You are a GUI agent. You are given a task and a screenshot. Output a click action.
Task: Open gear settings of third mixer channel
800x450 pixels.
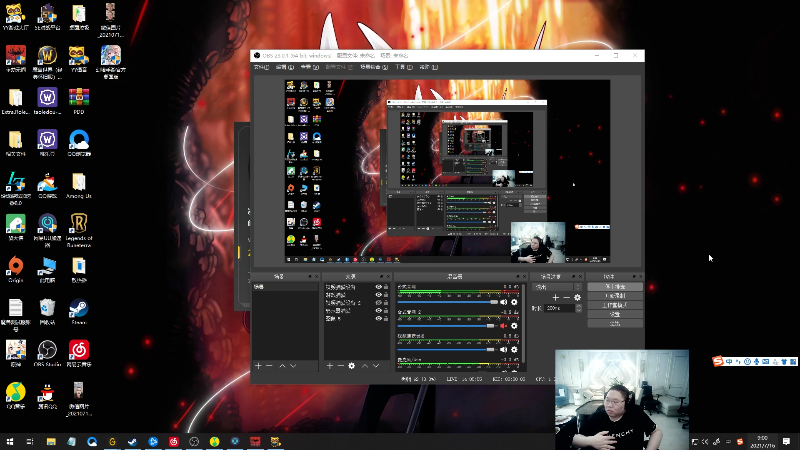[x=514, y=349]
